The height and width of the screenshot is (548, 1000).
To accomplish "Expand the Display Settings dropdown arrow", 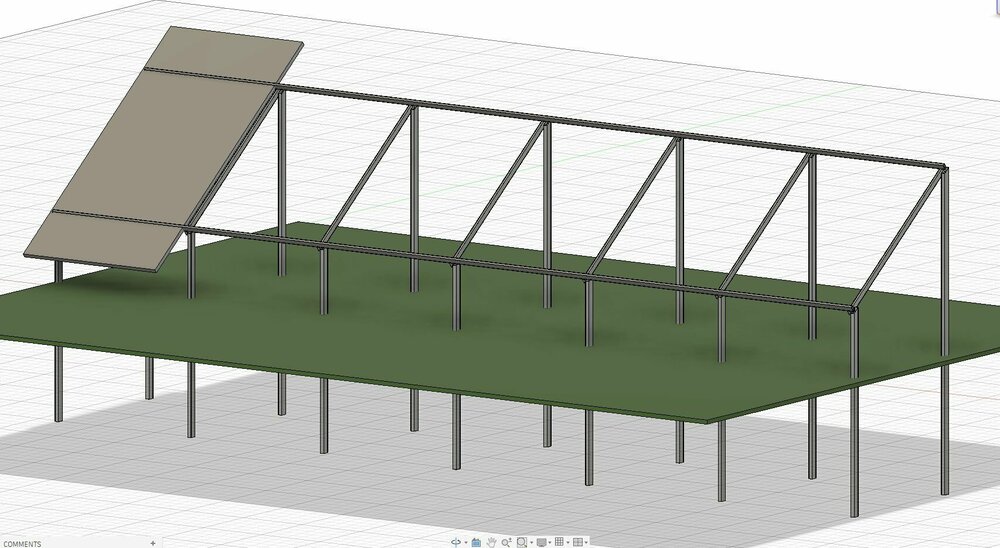I will coord(550,542).
